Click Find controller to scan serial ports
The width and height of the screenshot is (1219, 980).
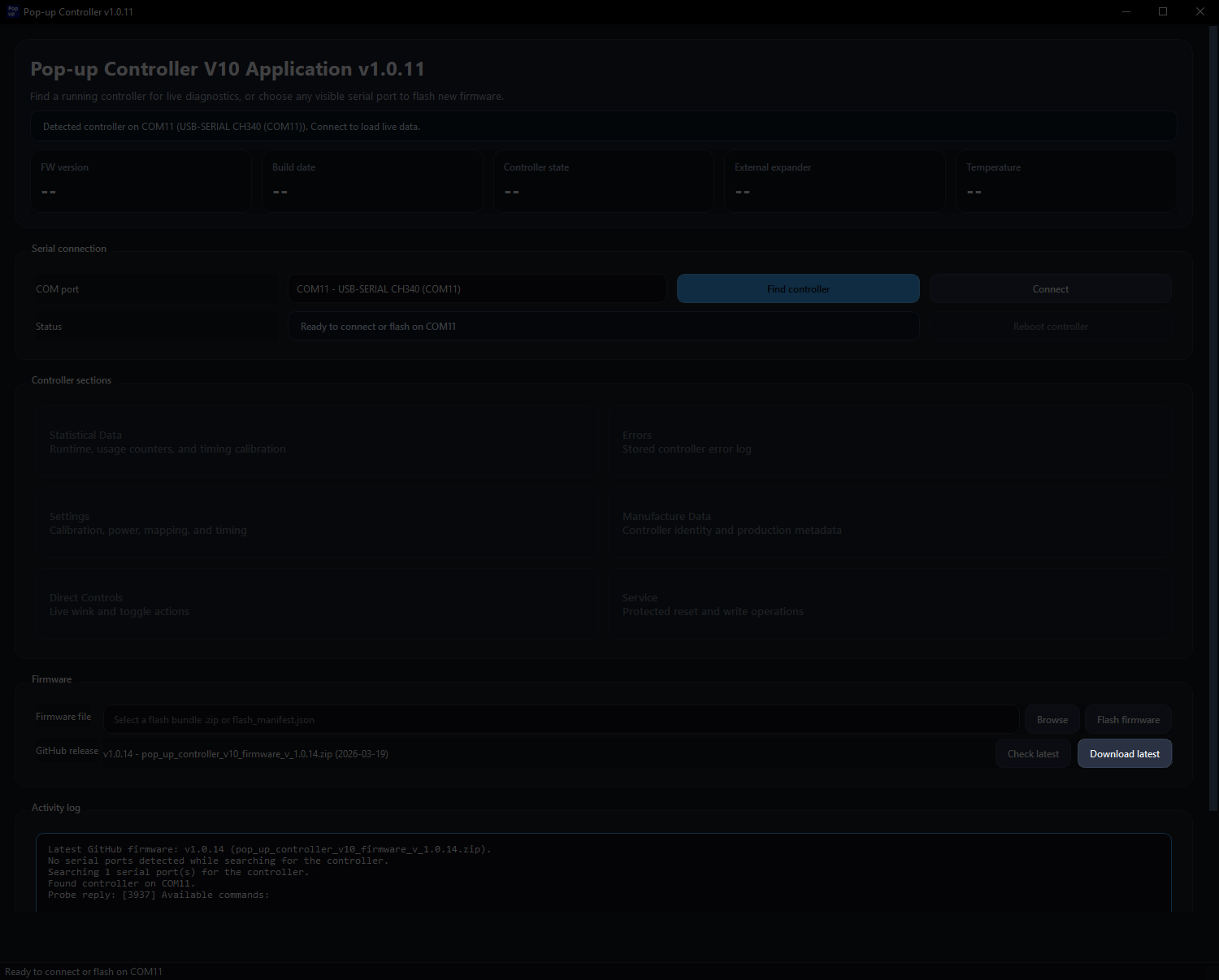coord(797,288)
